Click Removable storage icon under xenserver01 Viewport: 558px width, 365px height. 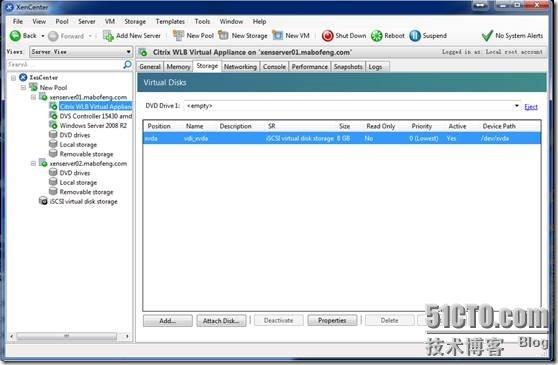pyautogui.click(x=53, y=154)
